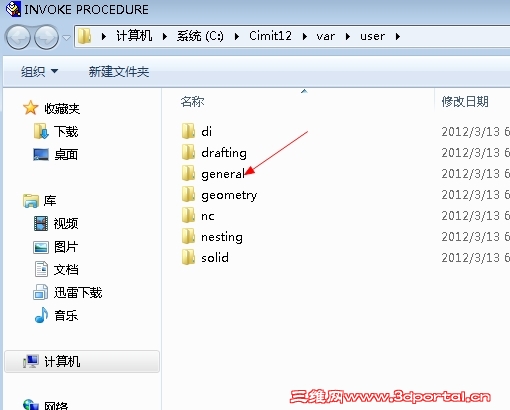Open the 文档 library

(66, 269)
